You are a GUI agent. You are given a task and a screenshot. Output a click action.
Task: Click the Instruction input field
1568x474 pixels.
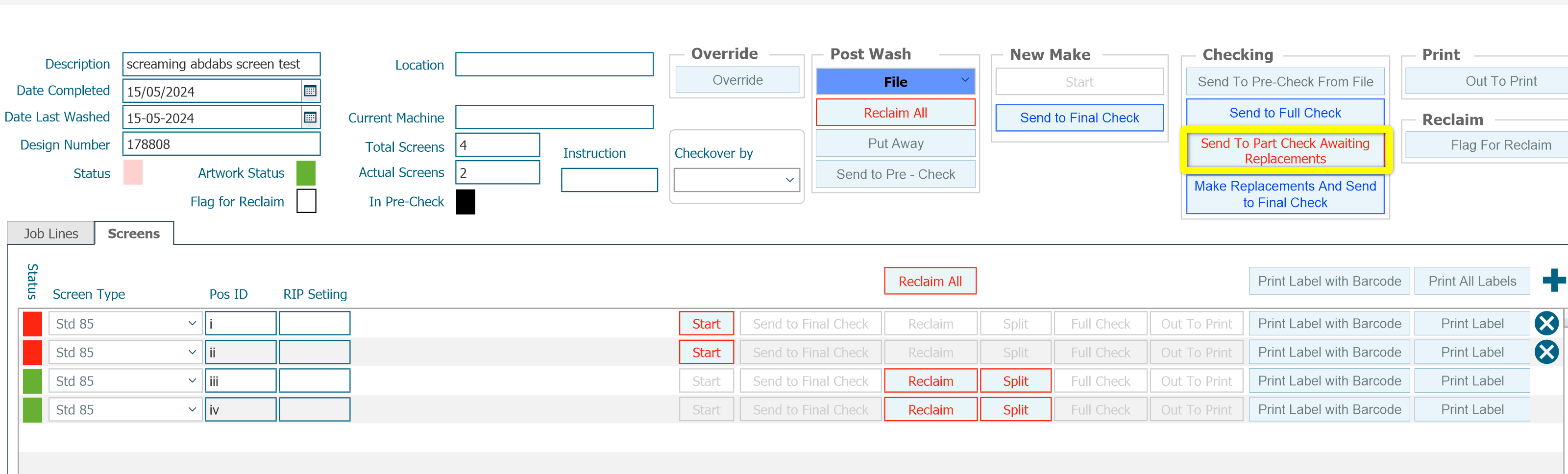(609, 180)
